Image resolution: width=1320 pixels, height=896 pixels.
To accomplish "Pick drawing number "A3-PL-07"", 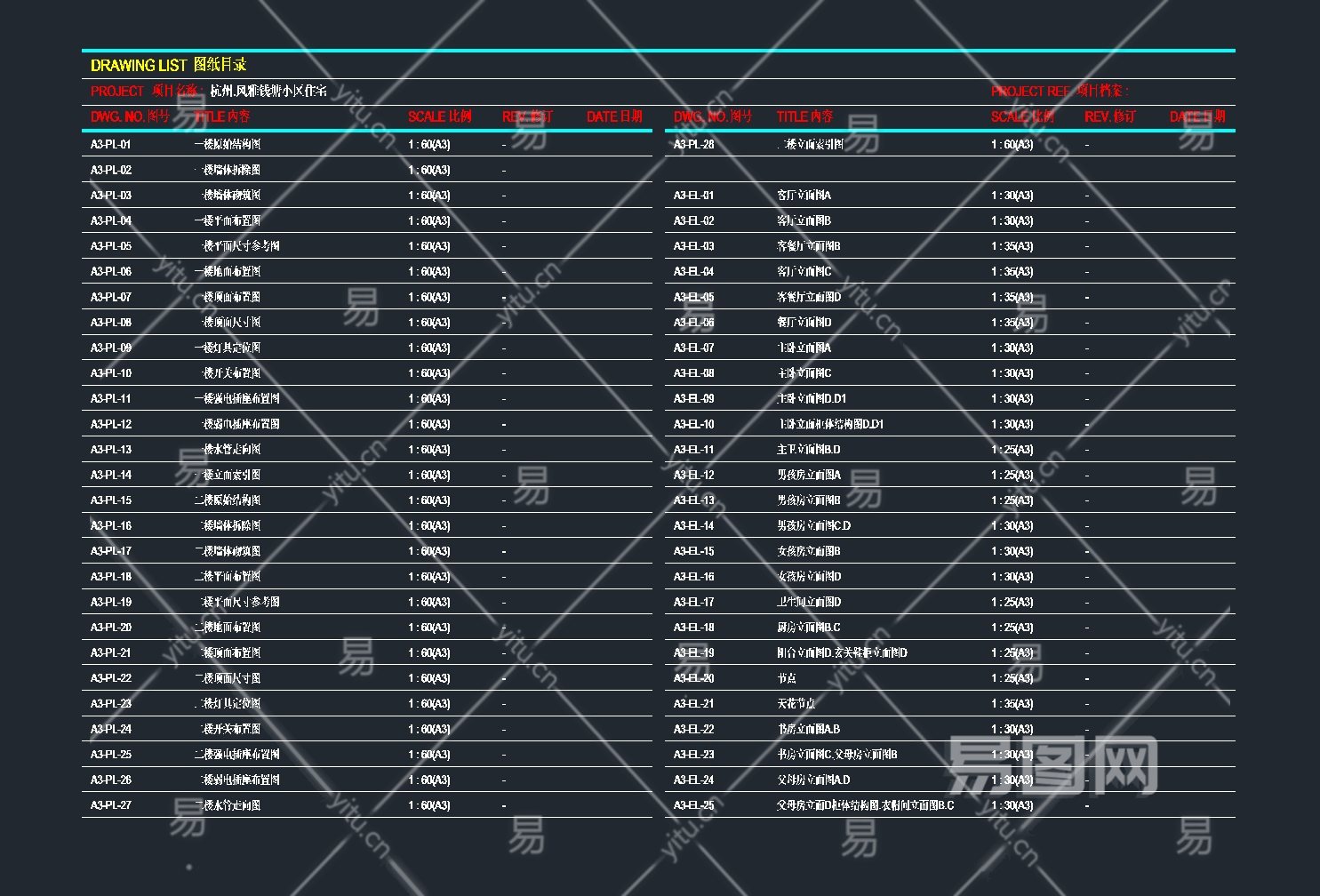I will pyautogui.click(x=111, y=297).
